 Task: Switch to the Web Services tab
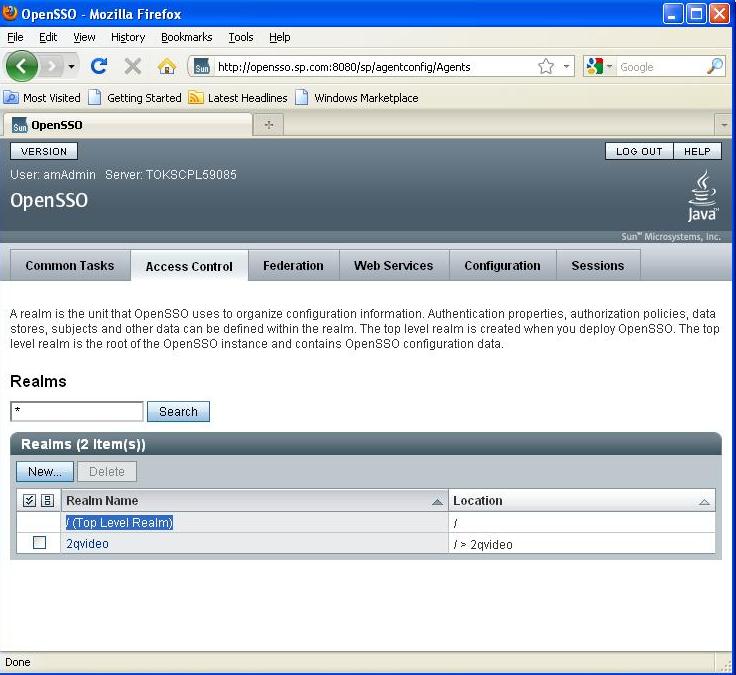[x=394, y=266]
